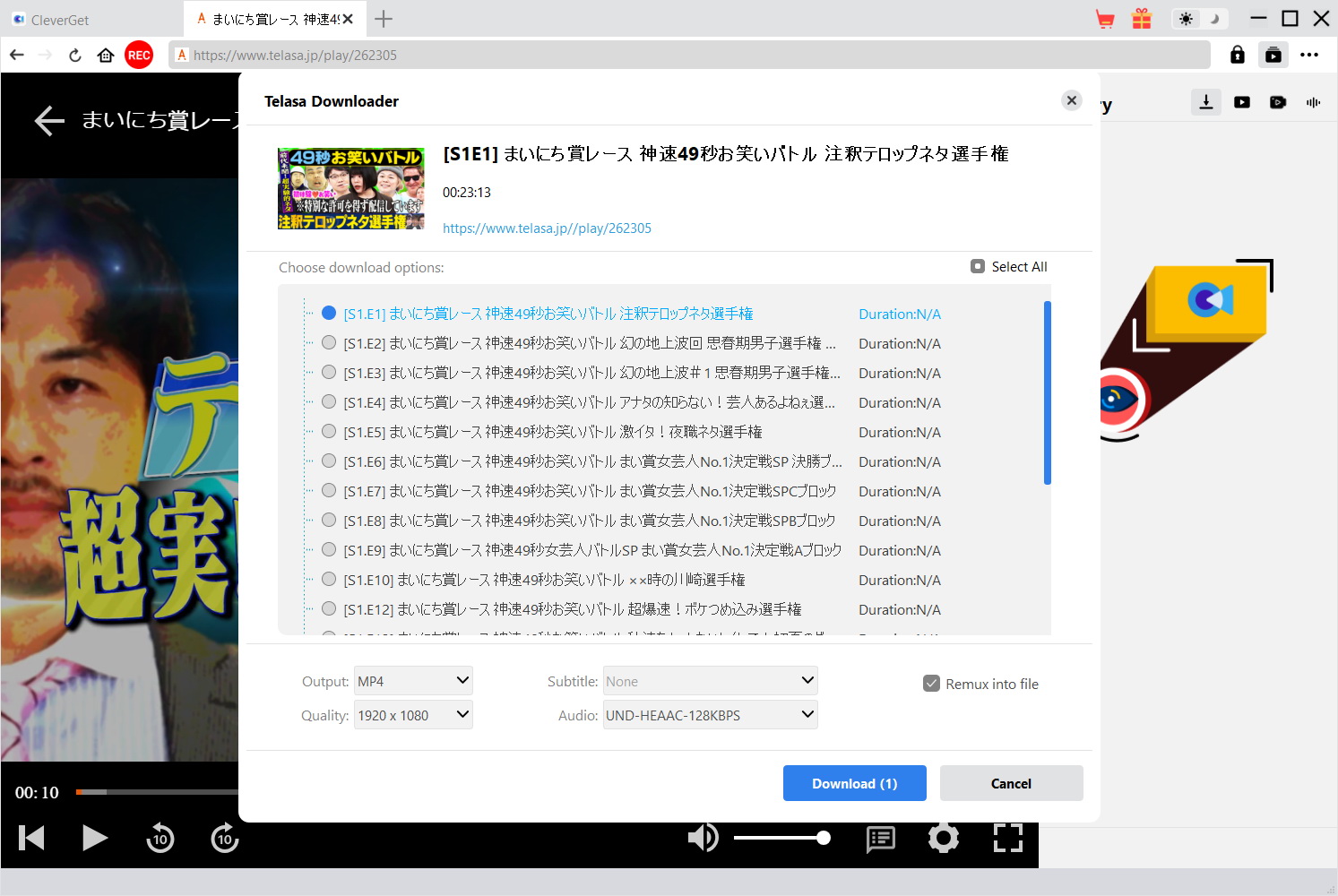Open the audio waveform icon
1338x896 pixels.
(x=1314, y=102)
